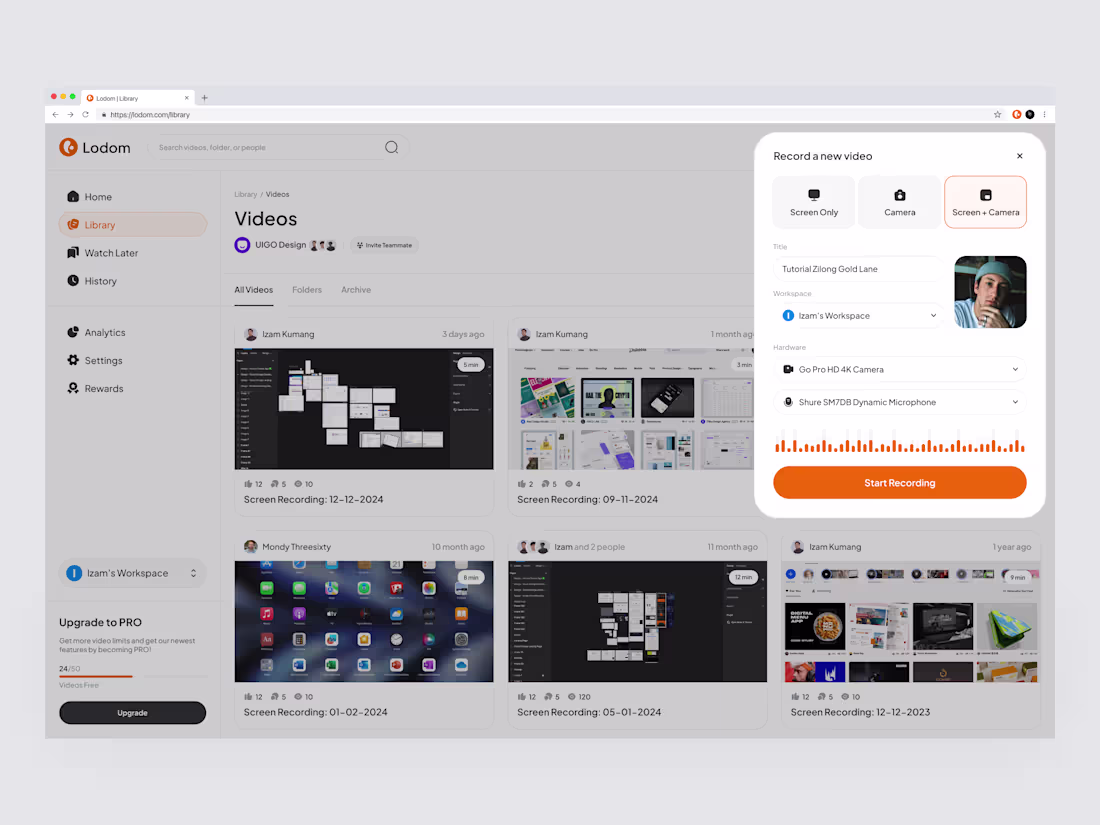Click the Rewards icon in sidebar
The image size is (1100, 825).
(x=74, y=388)
